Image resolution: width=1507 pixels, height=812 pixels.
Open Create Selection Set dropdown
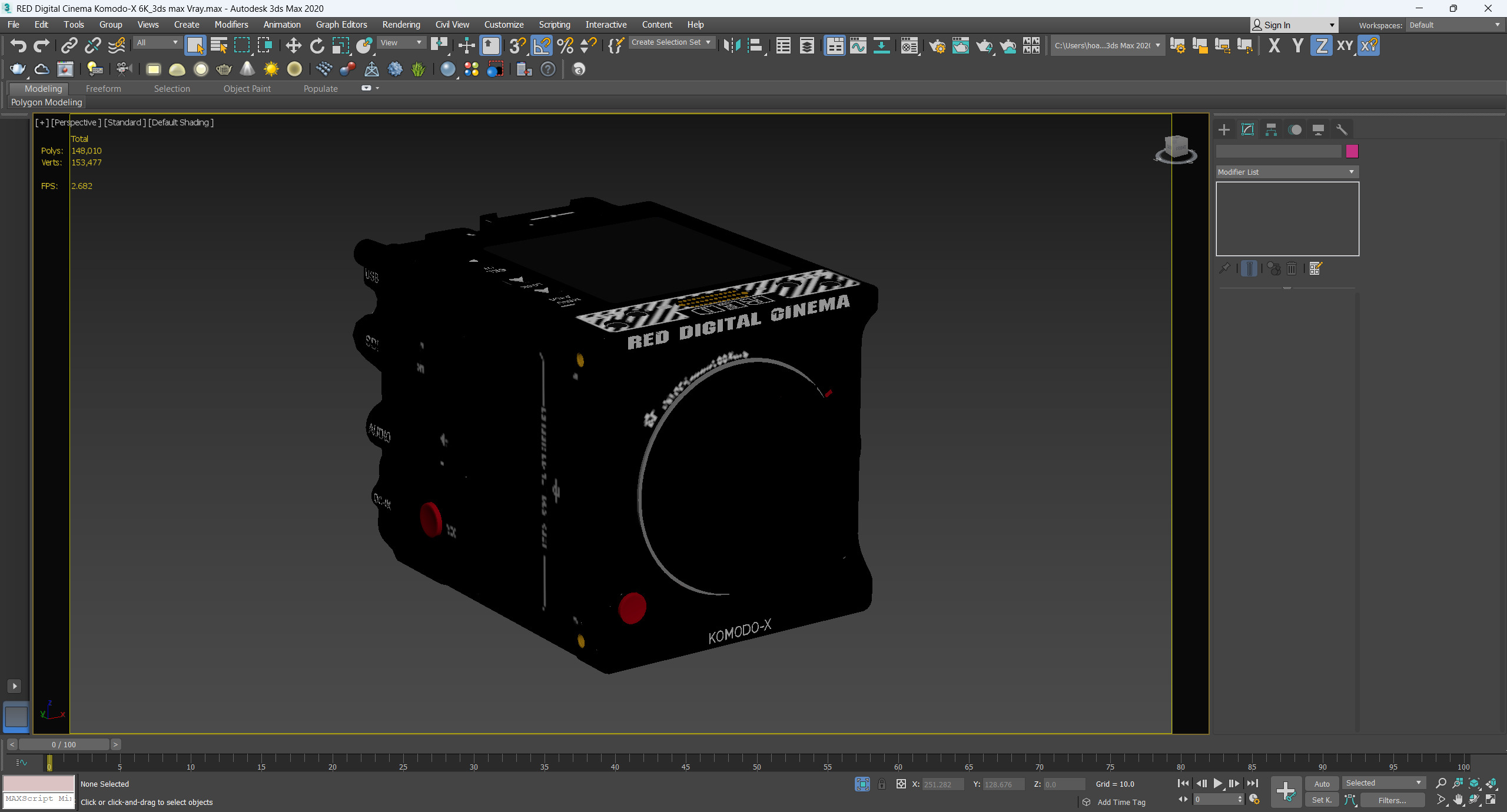pyautogui.click(x=672, y=42)
